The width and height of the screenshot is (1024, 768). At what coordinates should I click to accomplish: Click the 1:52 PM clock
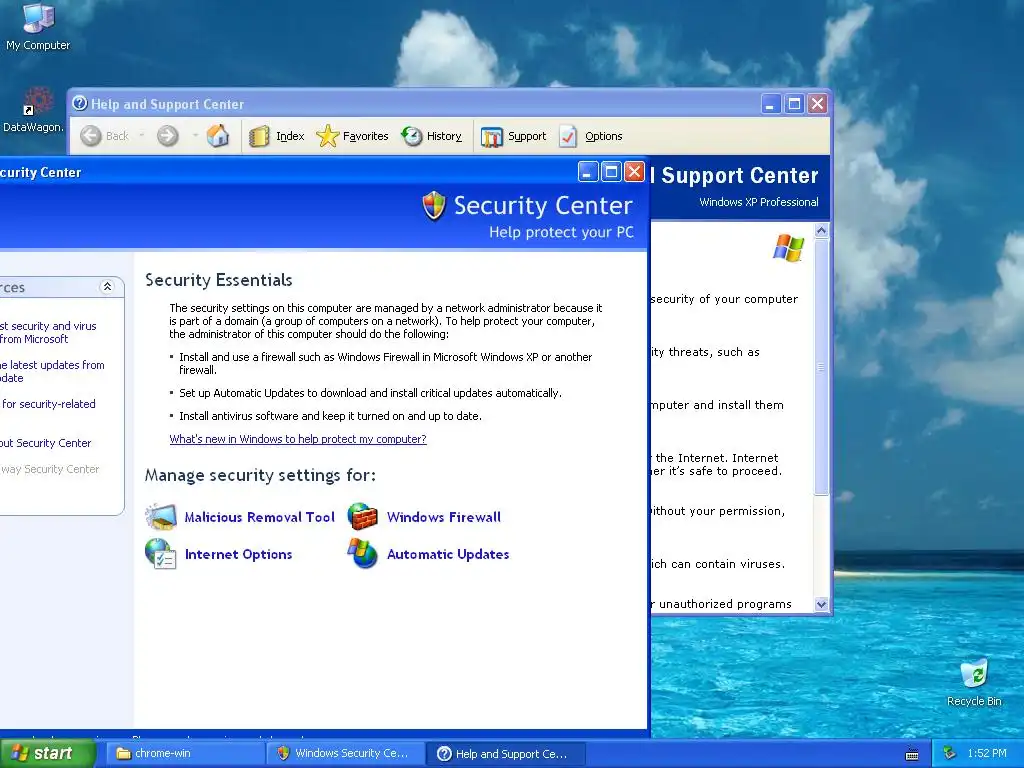coord(987,754)
